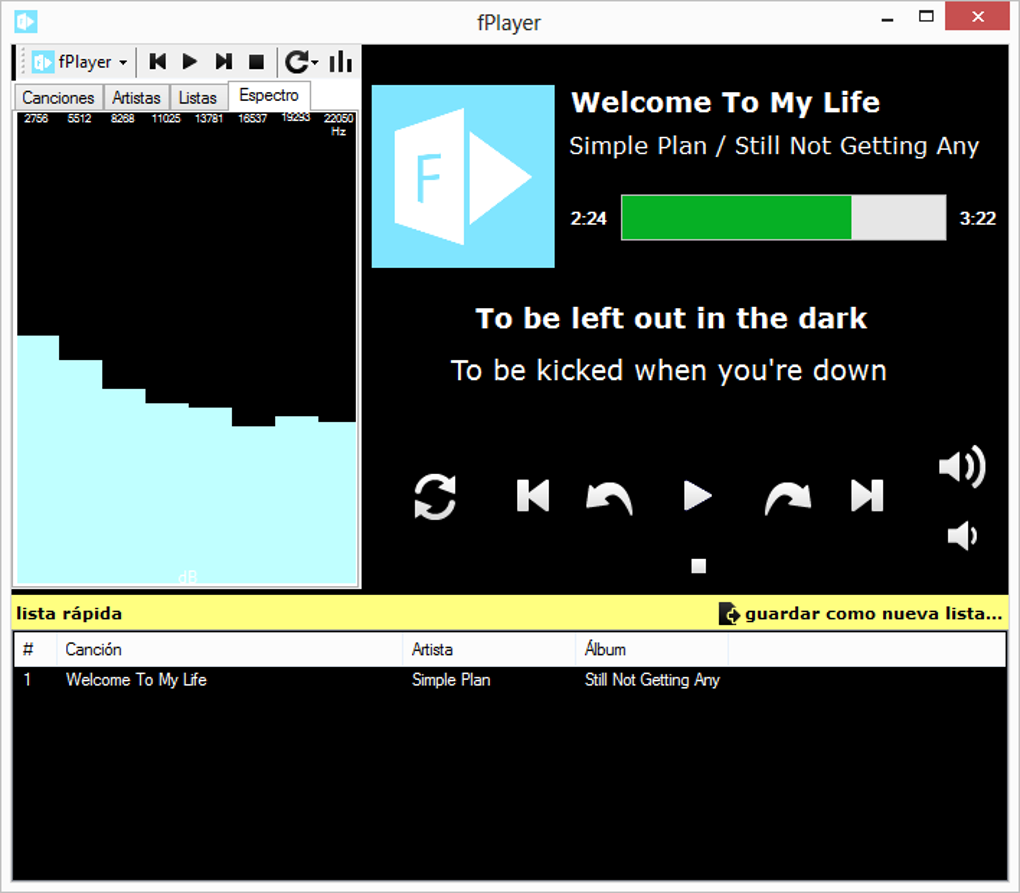Rewind using the curved back arrow
The image size is (1020, 893).
(x=610, y=498)
